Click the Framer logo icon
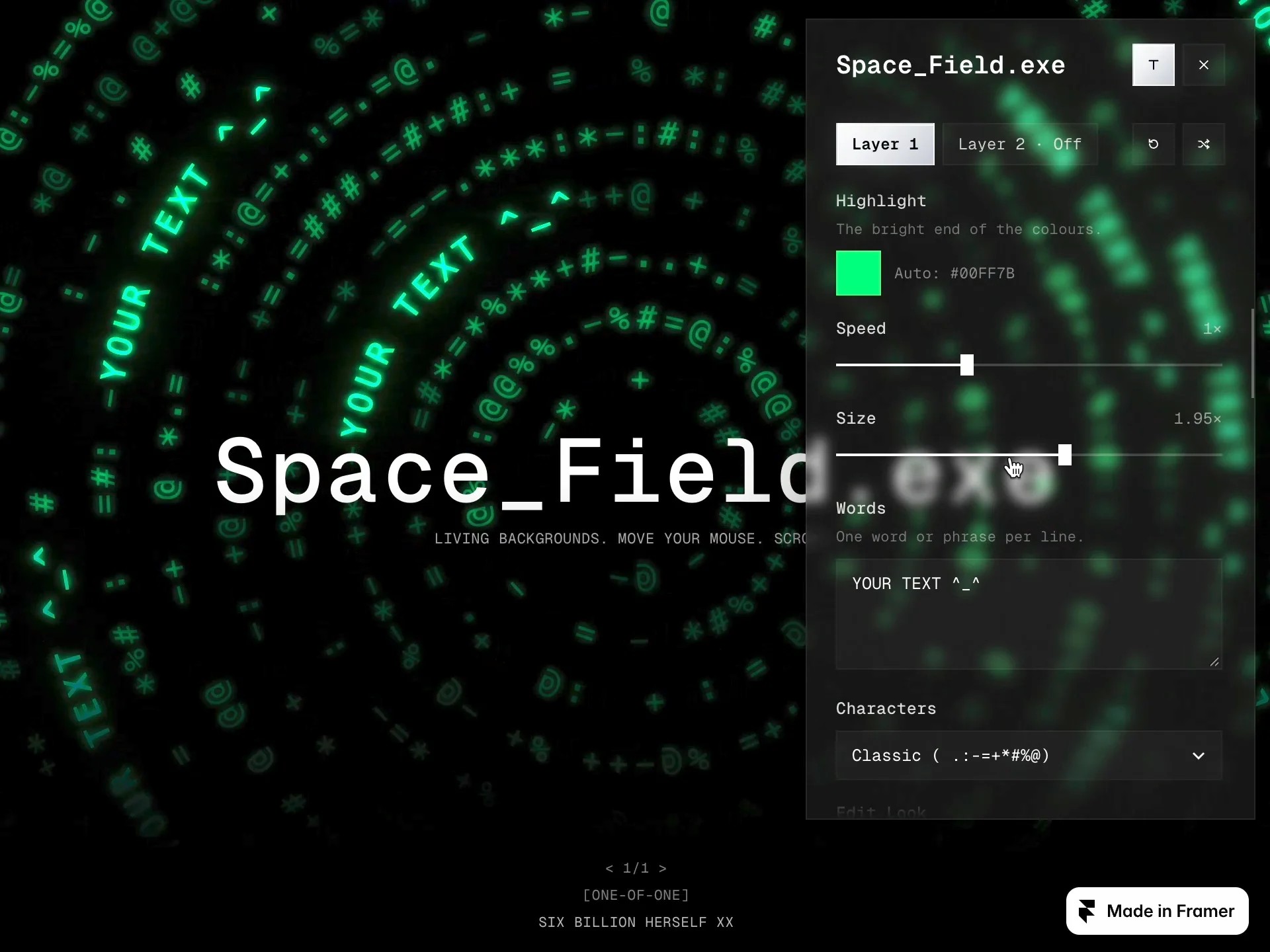Screen dimensions: 1270x952 pyautogui.click(x=1087, y=911)
